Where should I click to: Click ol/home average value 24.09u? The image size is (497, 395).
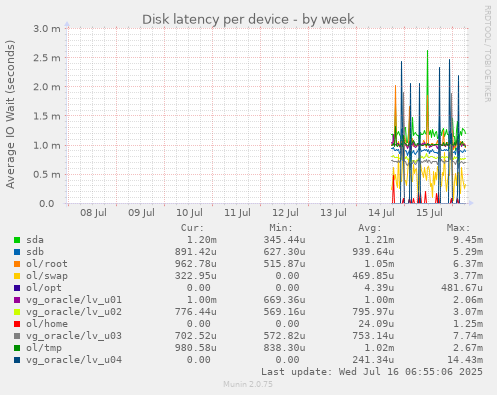pyautogui.click(x=376, y=324)
